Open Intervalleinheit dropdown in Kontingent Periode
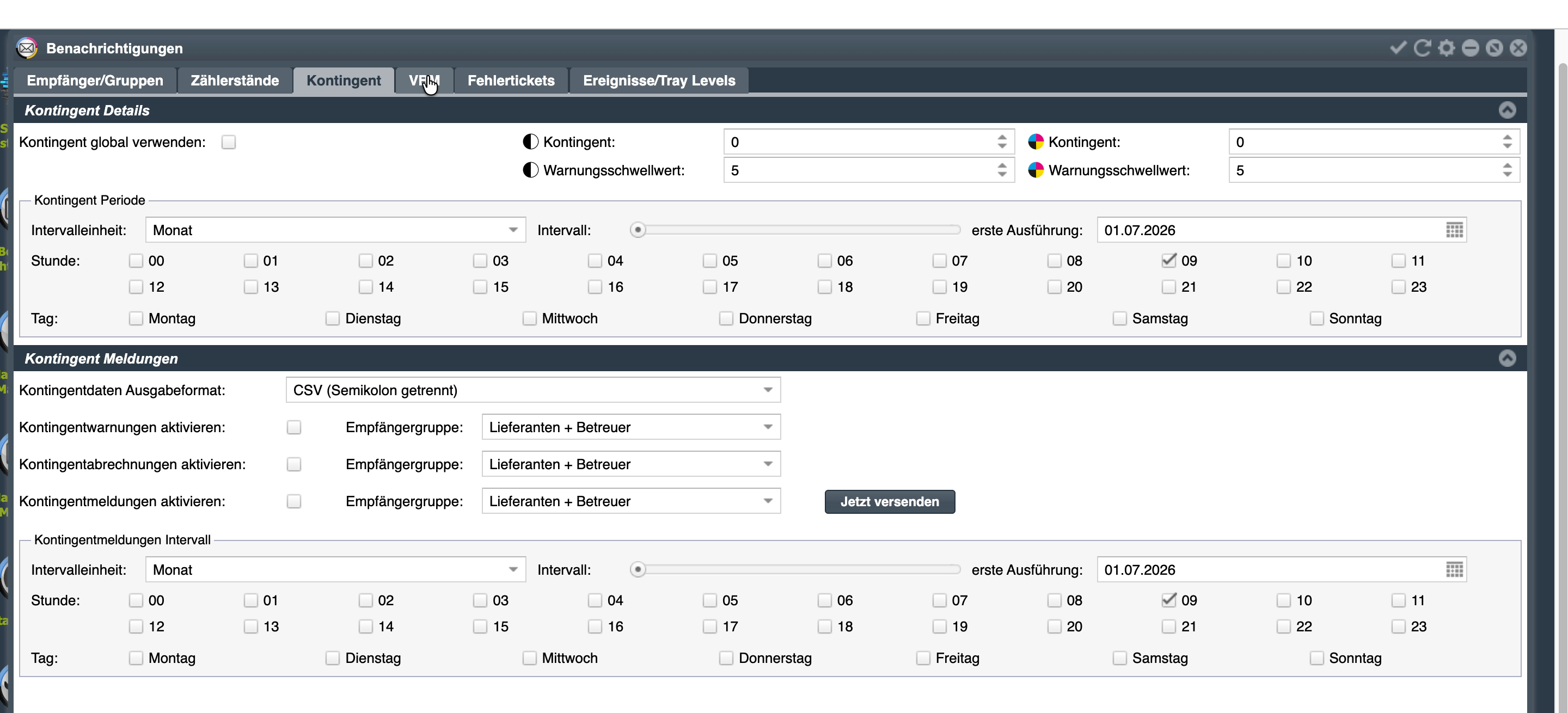The width and height of the screenshot is (1568, 713). click(x=335, y=230)
